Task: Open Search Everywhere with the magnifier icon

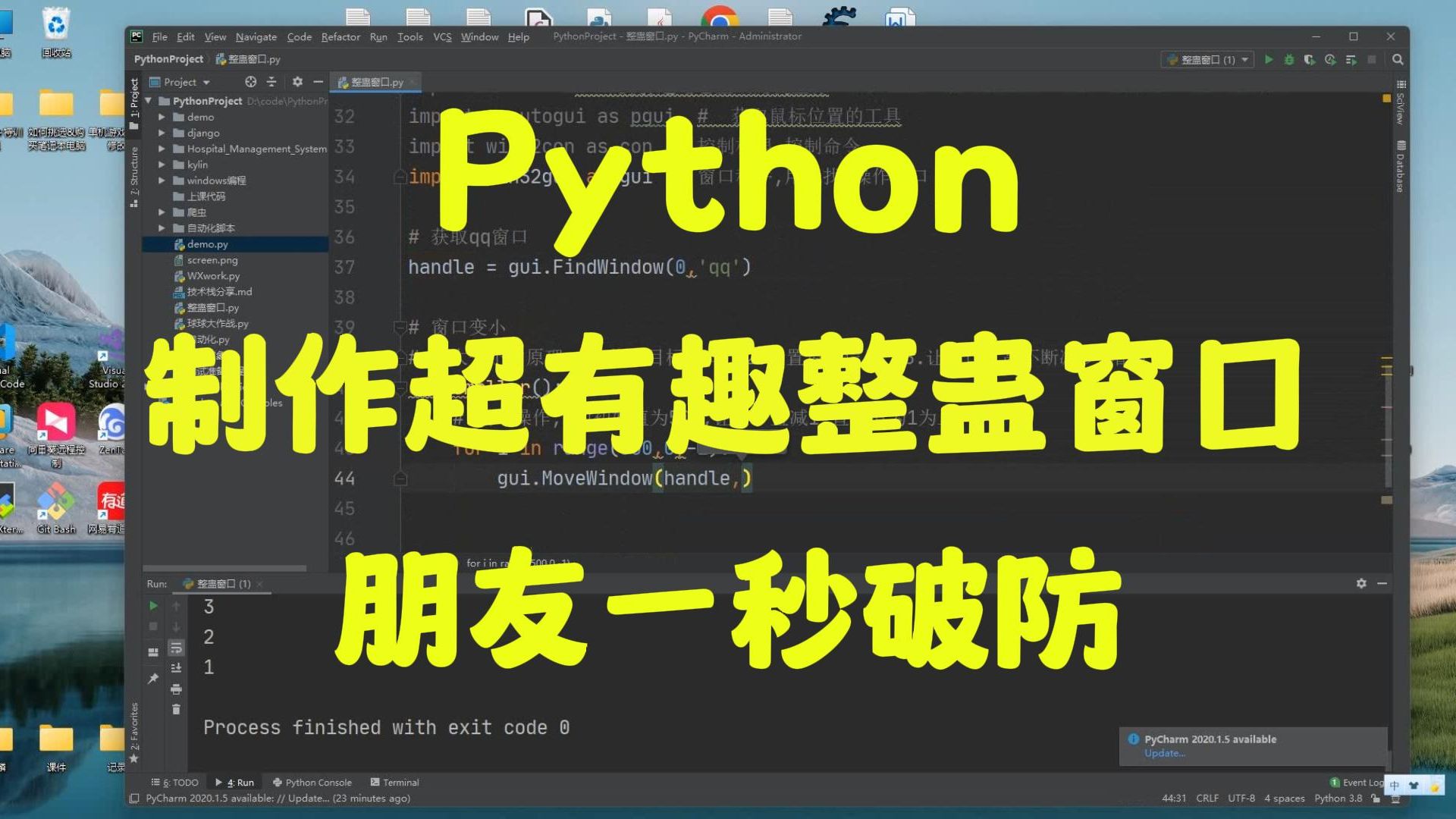Action: point(1398,59)
